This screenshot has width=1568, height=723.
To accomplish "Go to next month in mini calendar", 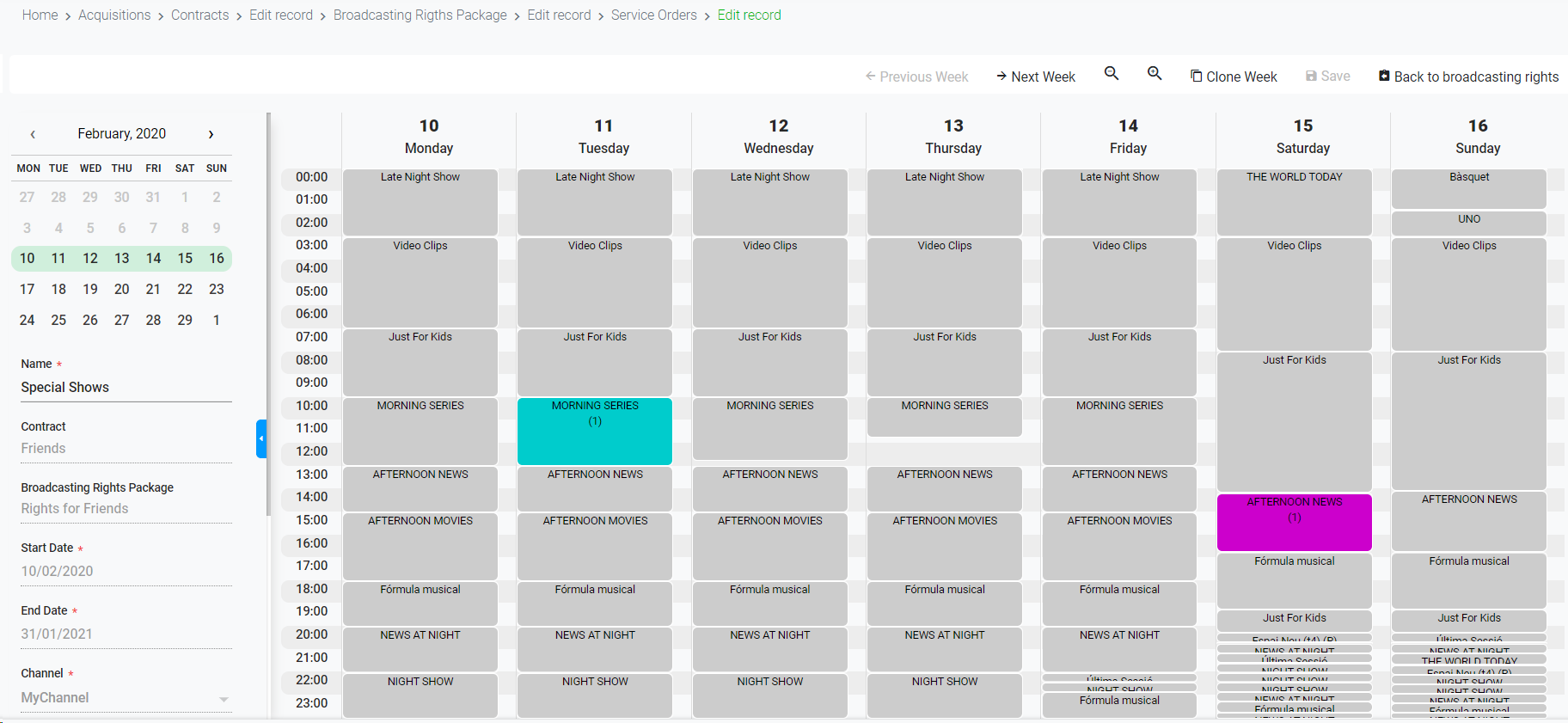I will click(x=211, y=134).
